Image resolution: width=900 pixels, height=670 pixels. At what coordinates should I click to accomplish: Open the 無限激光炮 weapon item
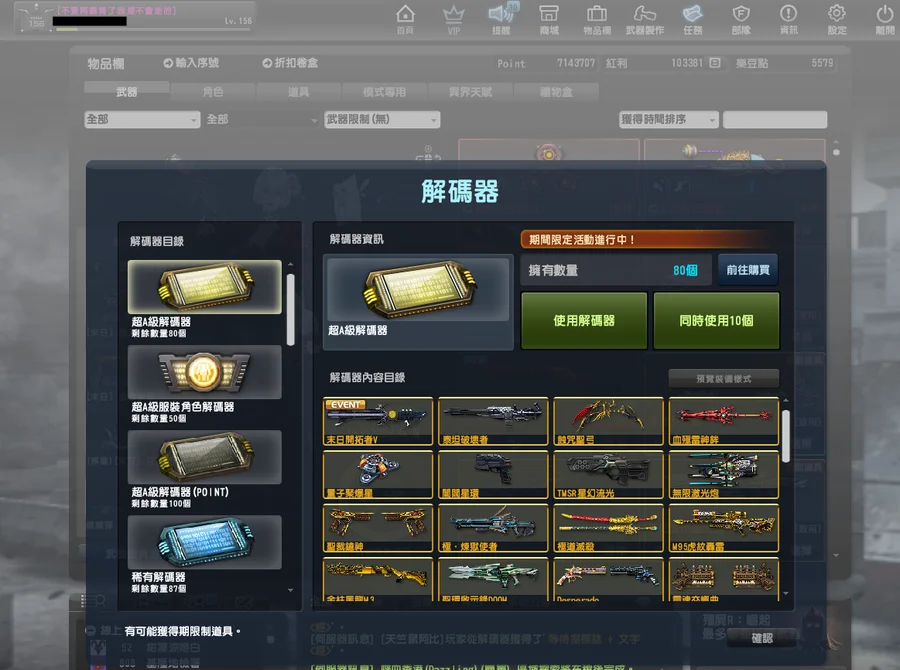point(724,475)
